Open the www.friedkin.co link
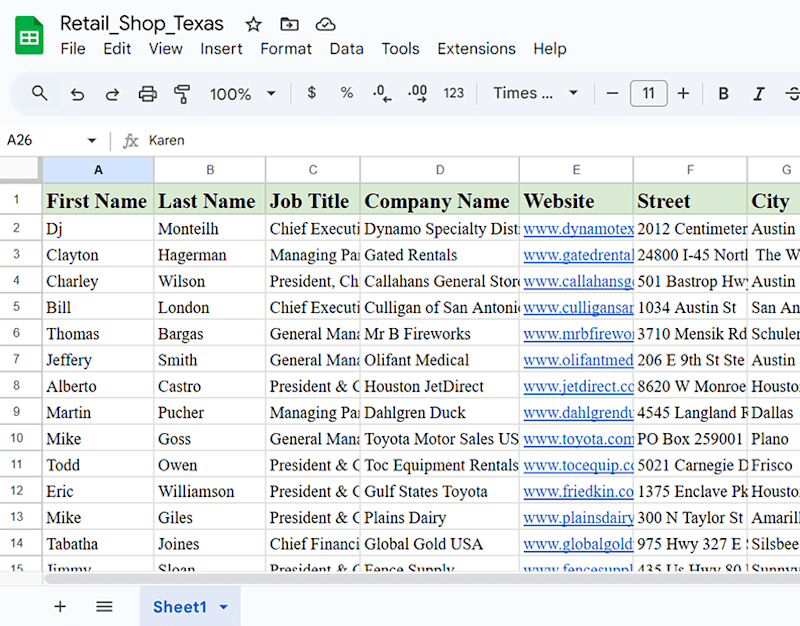The width and height of the screenshot is (800, 626). [578, 491]
